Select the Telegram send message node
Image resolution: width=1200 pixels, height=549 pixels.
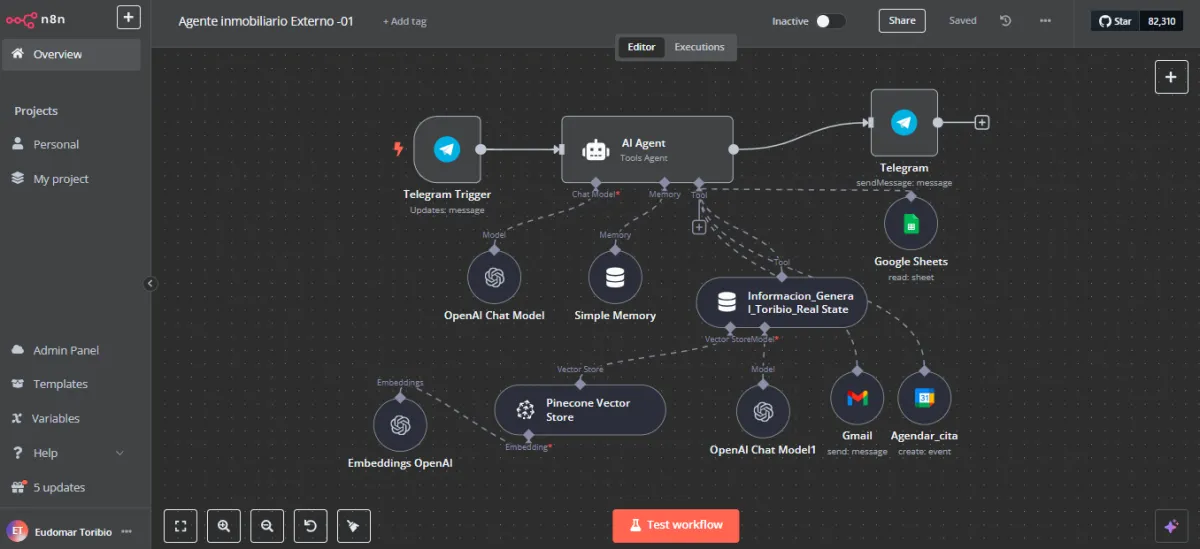(904, 123)
